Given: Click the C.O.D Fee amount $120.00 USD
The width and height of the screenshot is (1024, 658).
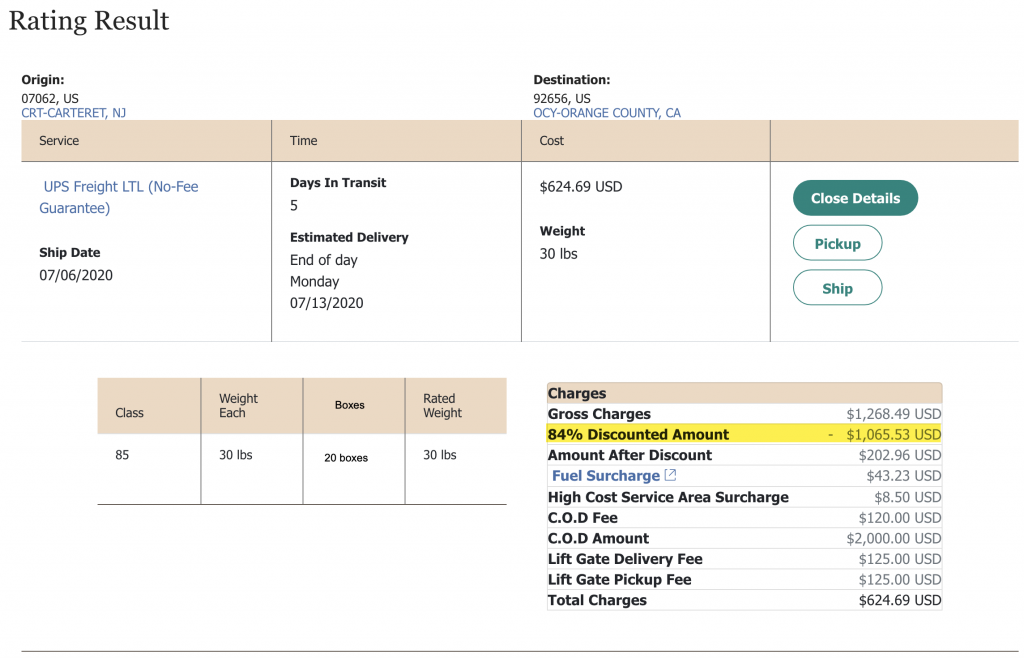Looking at the screenshot, I should [x=899, y=518].
